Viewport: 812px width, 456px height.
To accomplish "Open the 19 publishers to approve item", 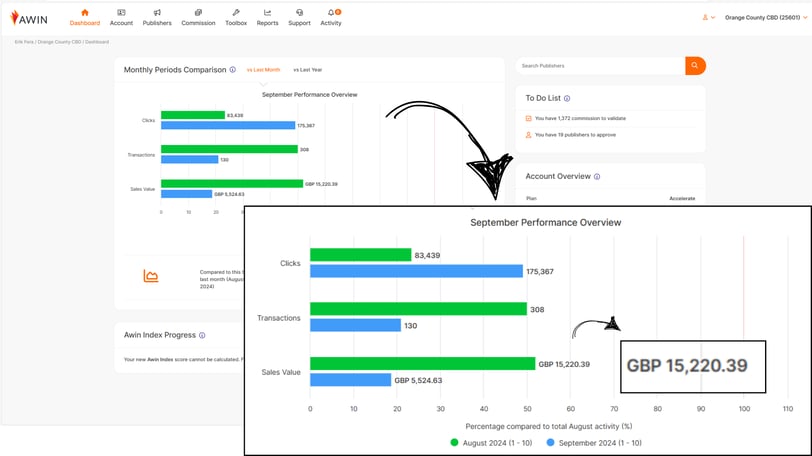I will coord(575,135).
